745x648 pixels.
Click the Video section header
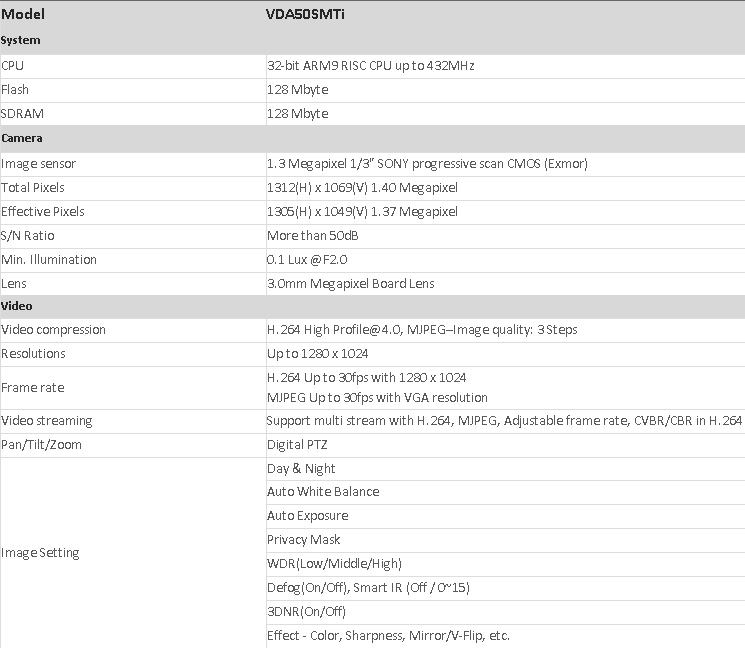click(x=18, y=306)
